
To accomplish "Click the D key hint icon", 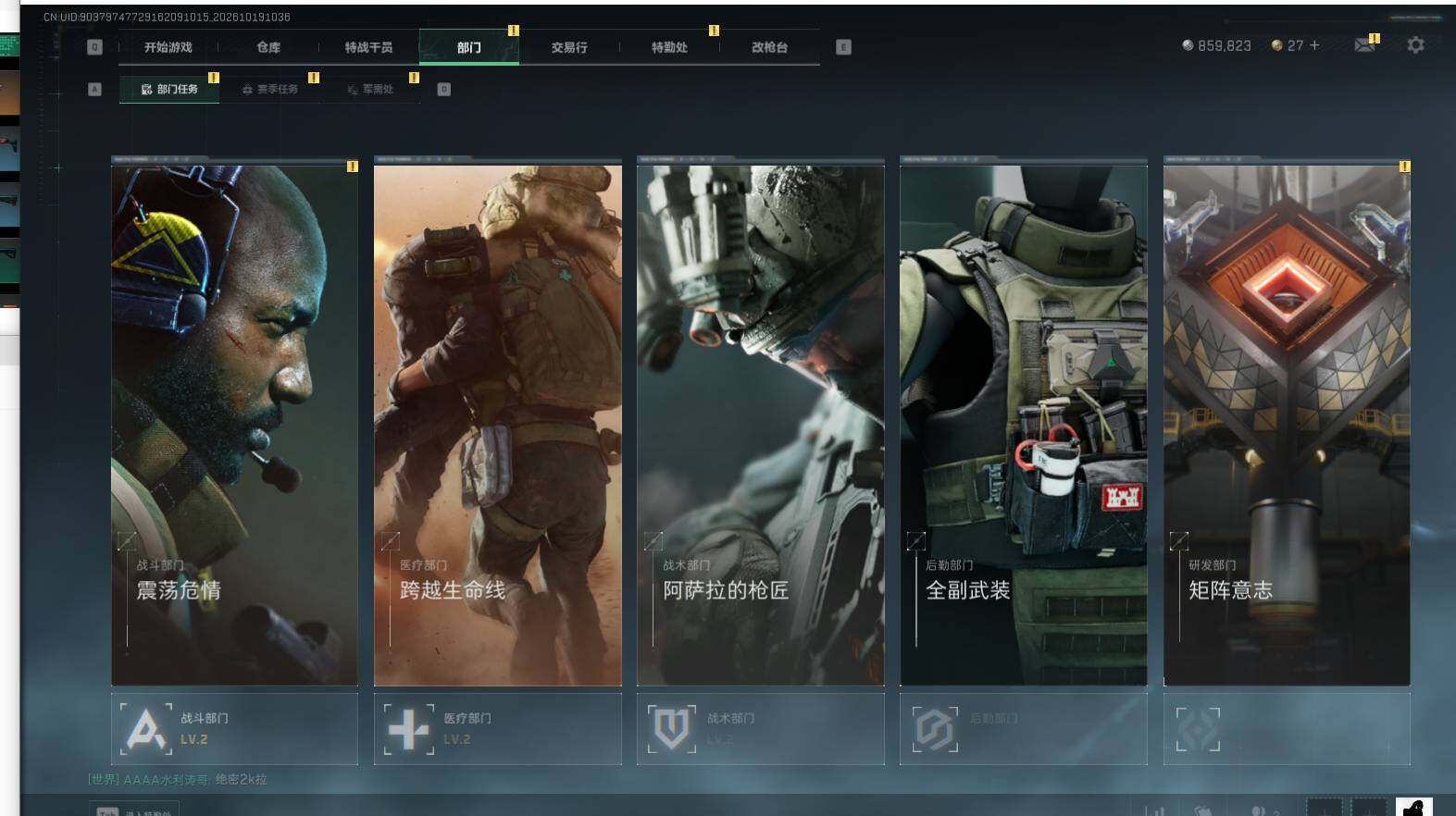I will pos(443,89).
